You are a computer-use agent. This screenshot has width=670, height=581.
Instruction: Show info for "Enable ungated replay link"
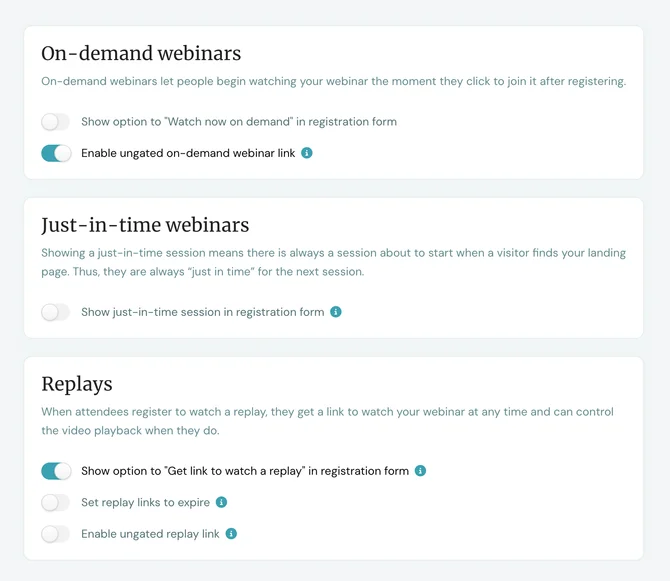tap(231, 534)
